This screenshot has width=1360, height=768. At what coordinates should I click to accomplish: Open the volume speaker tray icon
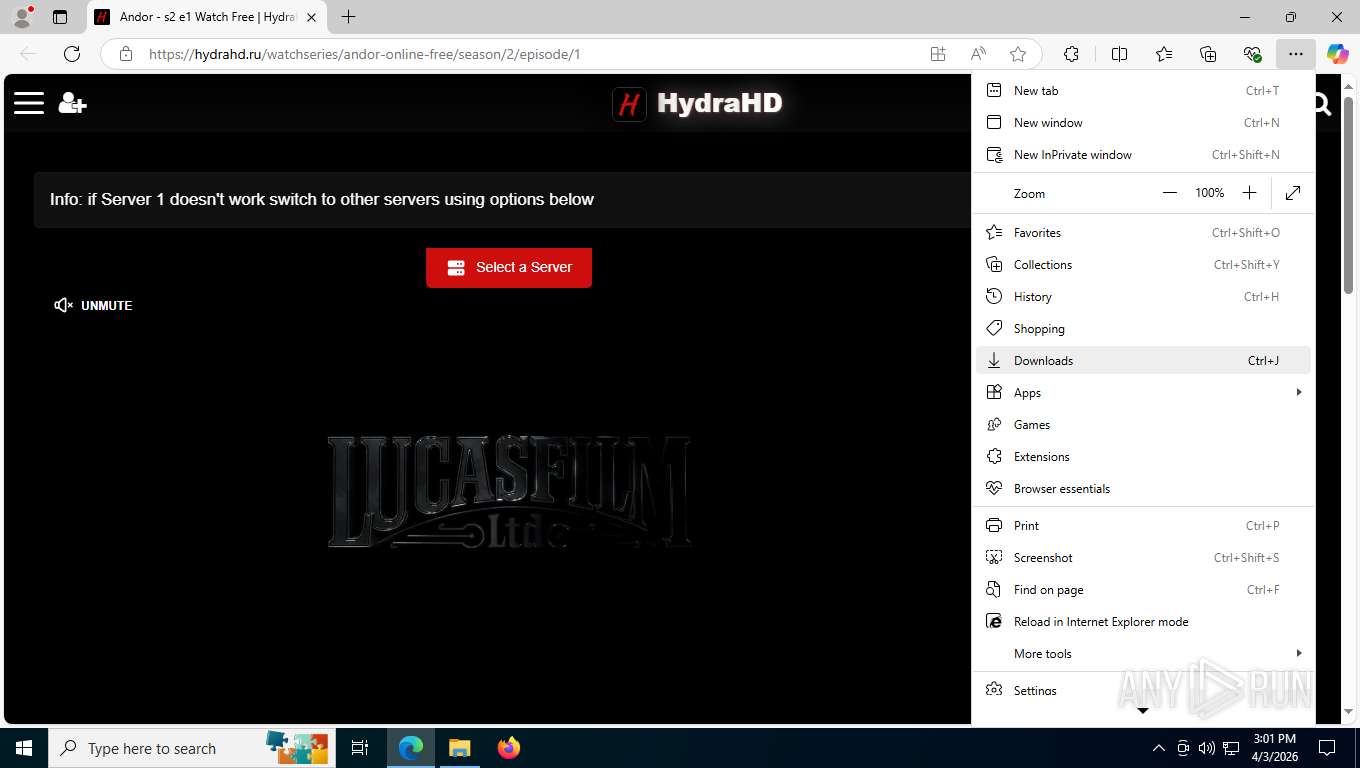1206,748
